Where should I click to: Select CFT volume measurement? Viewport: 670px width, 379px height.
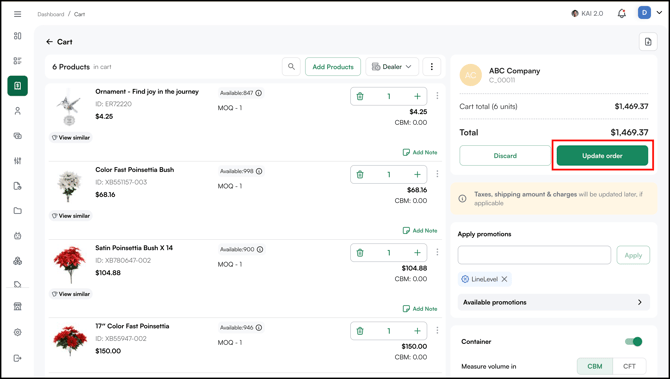click(629, 366)
